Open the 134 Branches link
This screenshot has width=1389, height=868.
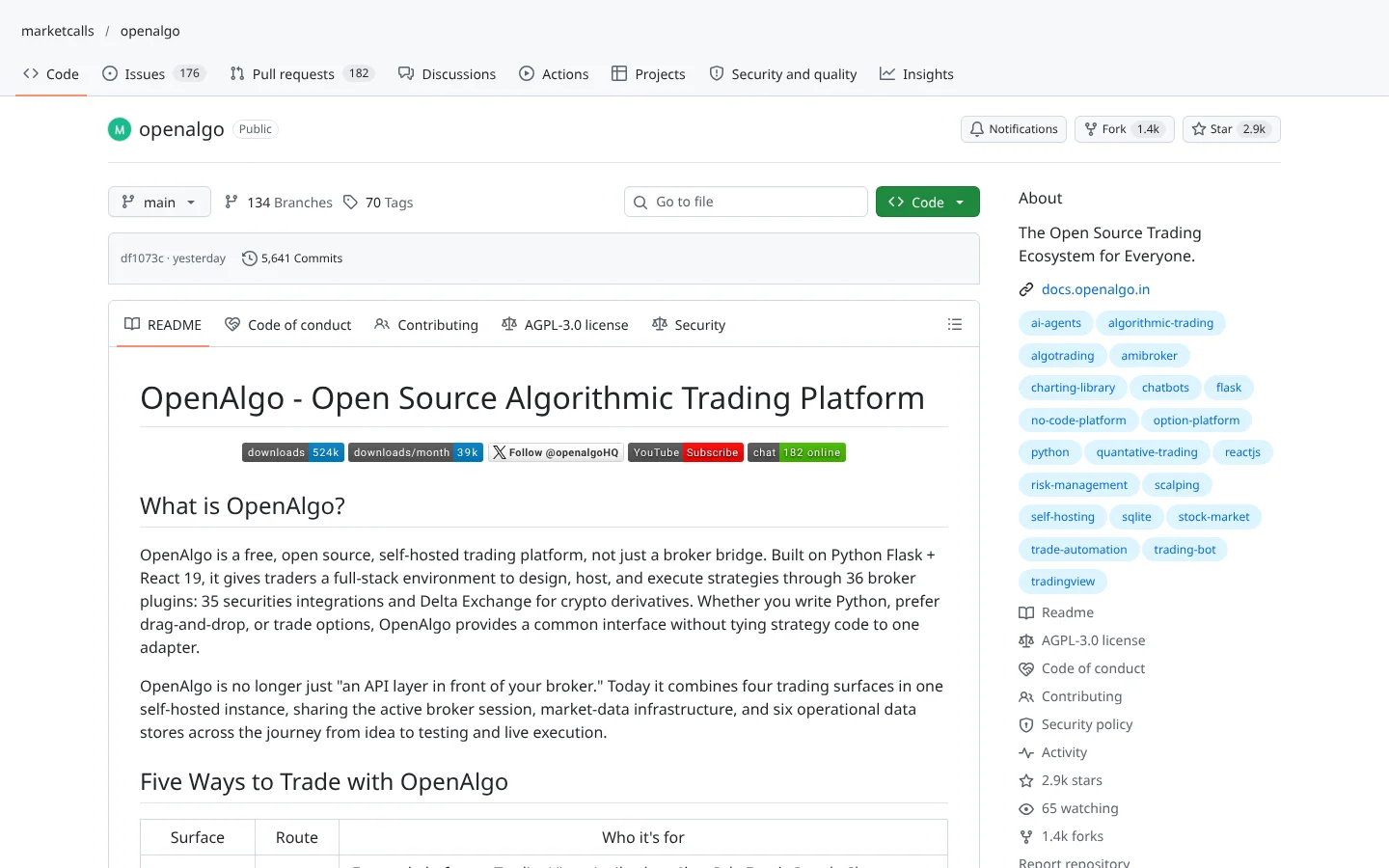click(279, 203)
